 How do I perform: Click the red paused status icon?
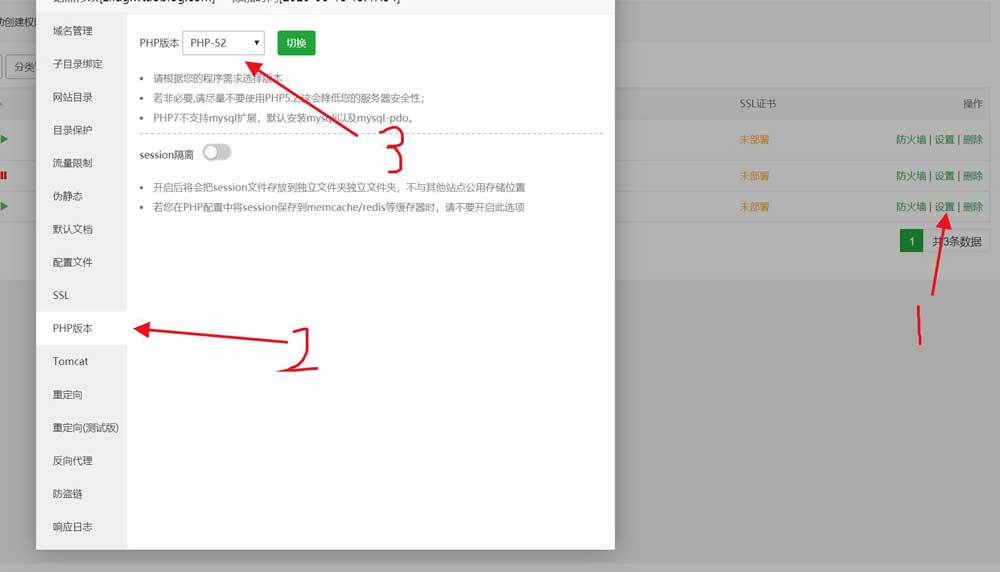(x=4, y=176)
